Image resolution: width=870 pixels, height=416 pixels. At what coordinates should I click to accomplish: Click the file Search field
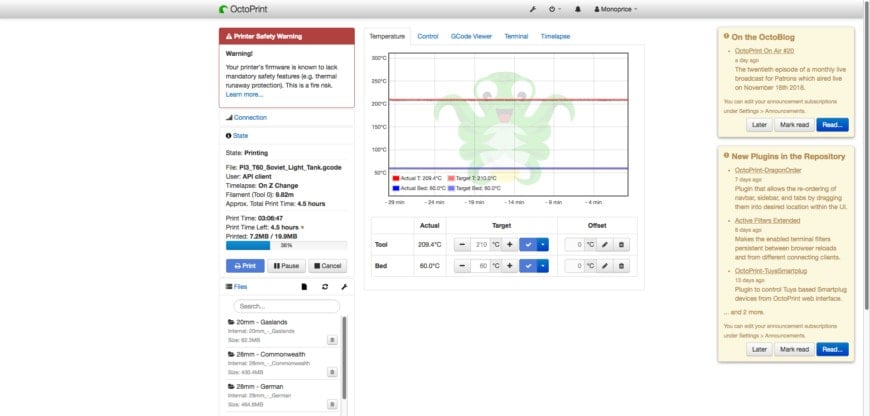point(286,306)
